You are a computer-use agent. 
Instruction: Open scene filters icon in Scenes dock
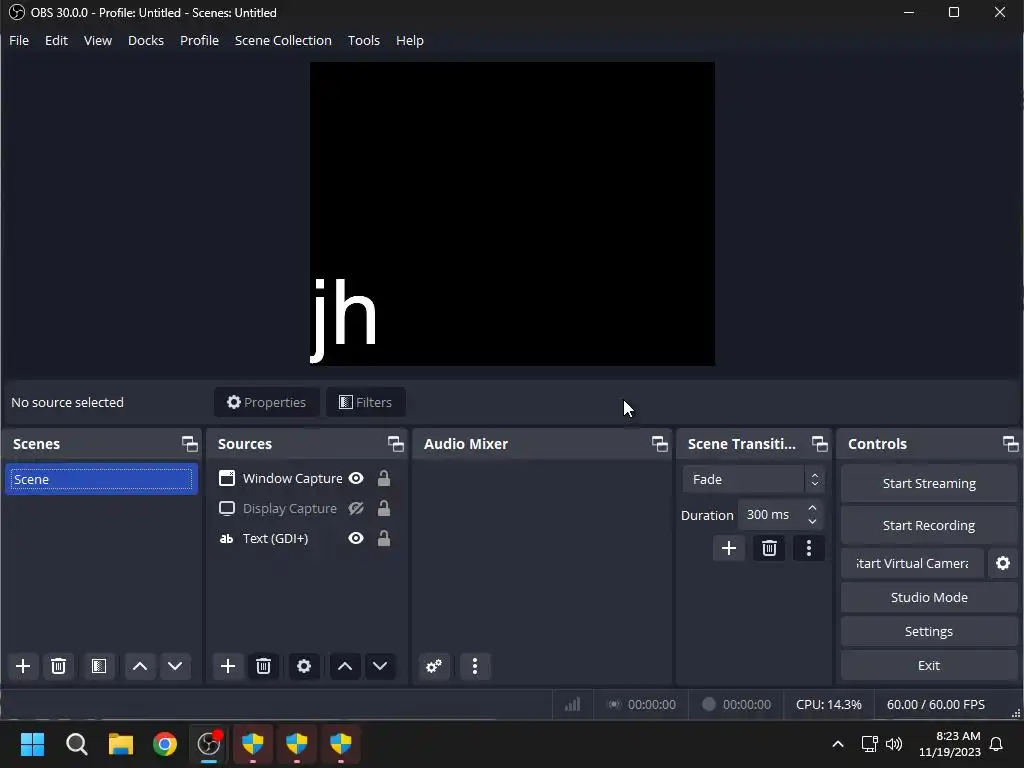tap(99, 666)
